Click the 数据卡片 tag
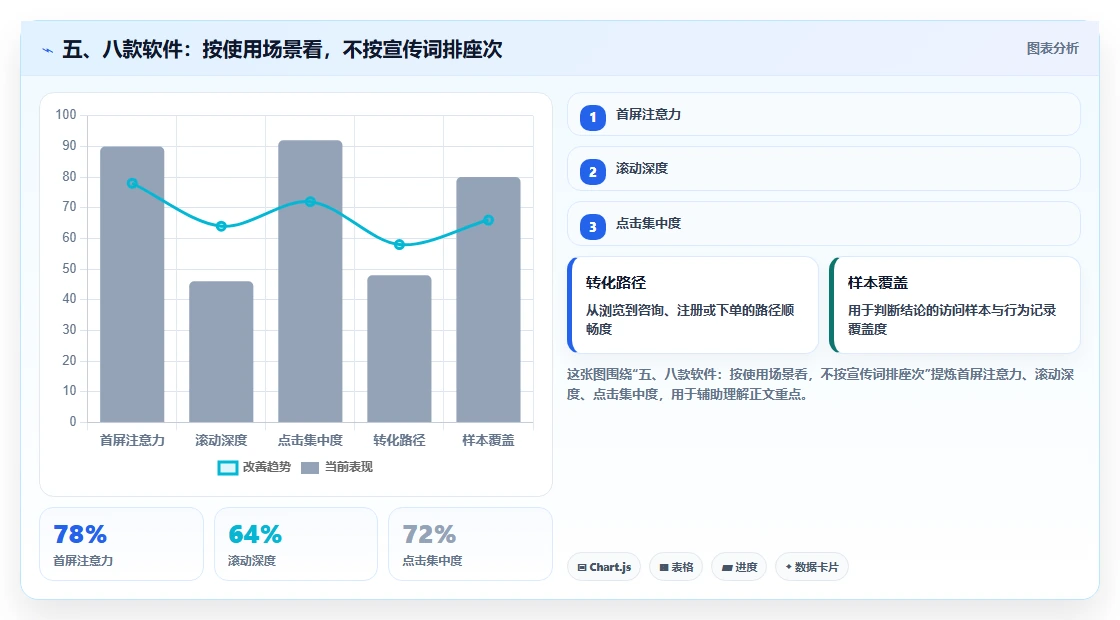This screenshot has height=620, width=1120. click(x=812, y=567)
